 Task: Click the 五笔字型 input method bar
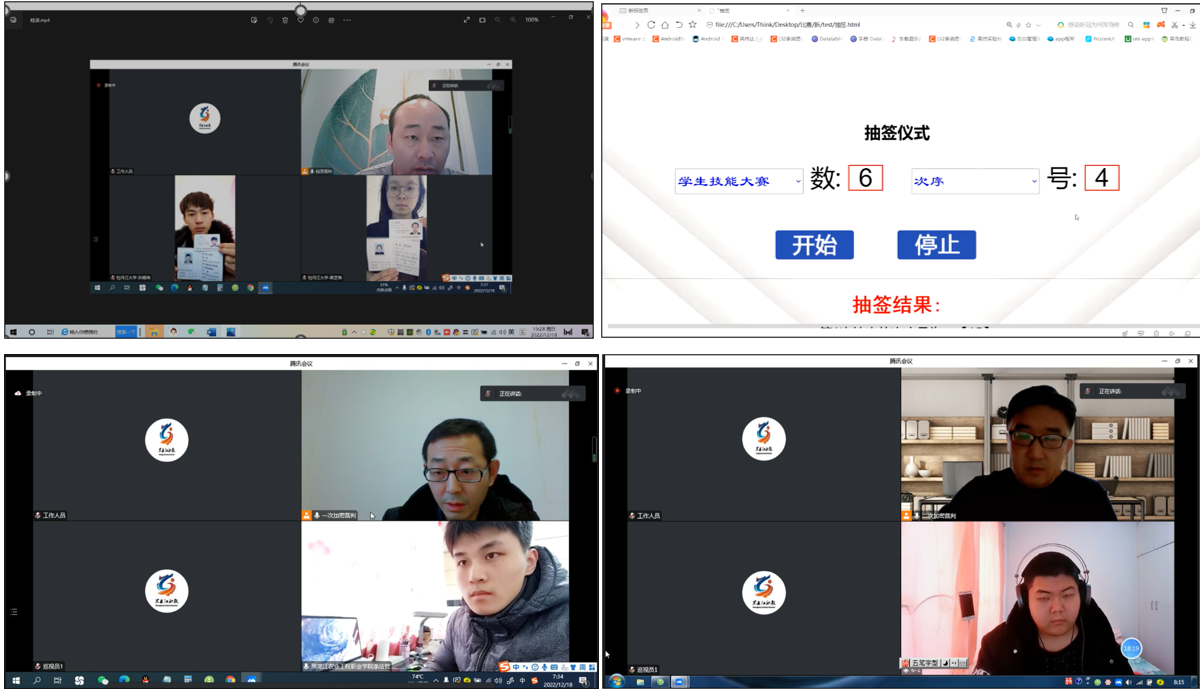click(x=920, y=663)
